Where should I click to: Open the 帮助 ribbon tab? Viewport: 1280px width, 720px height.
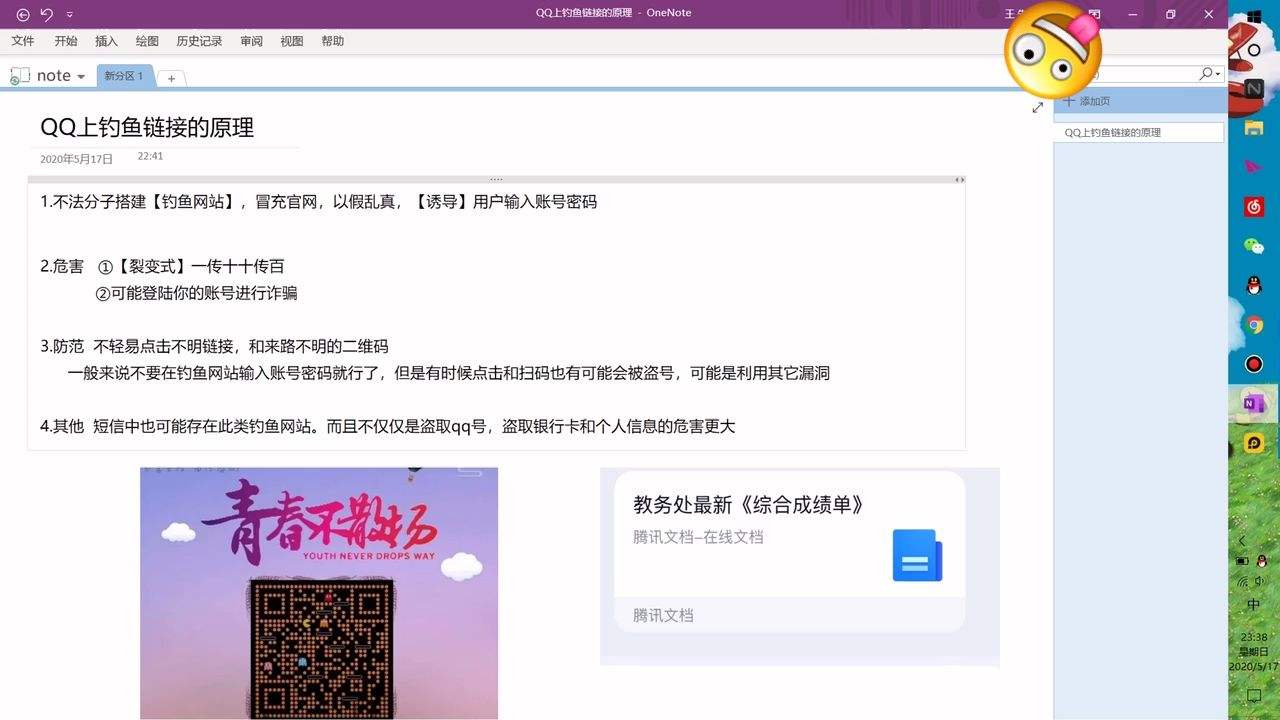click(332, 41)
